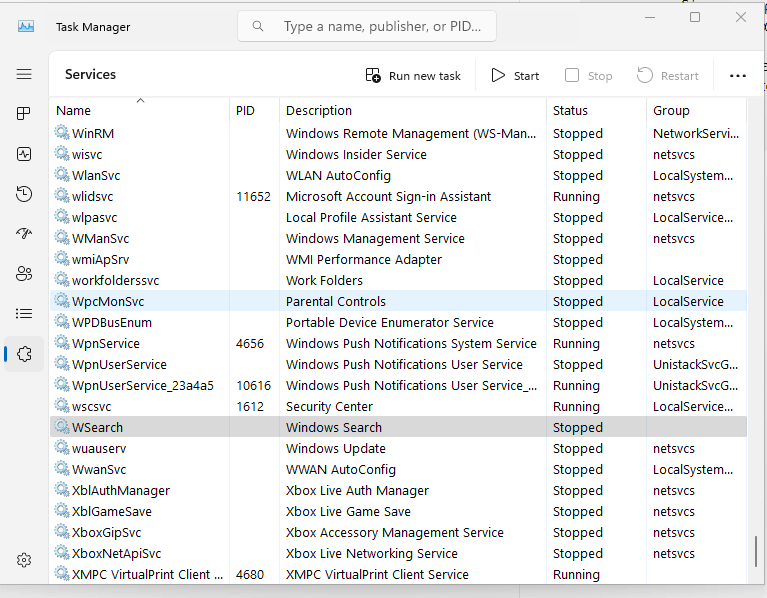Click the search magnifier icon

(x=258, y=26)
